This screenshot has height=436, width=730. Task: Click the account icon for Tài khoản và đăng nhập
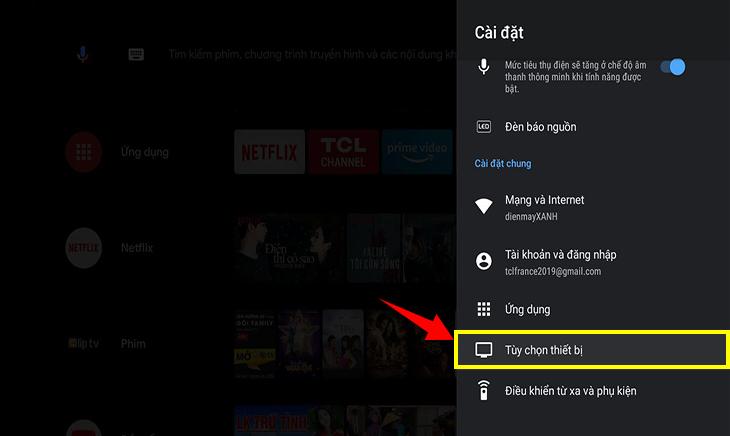coord(484,261)
